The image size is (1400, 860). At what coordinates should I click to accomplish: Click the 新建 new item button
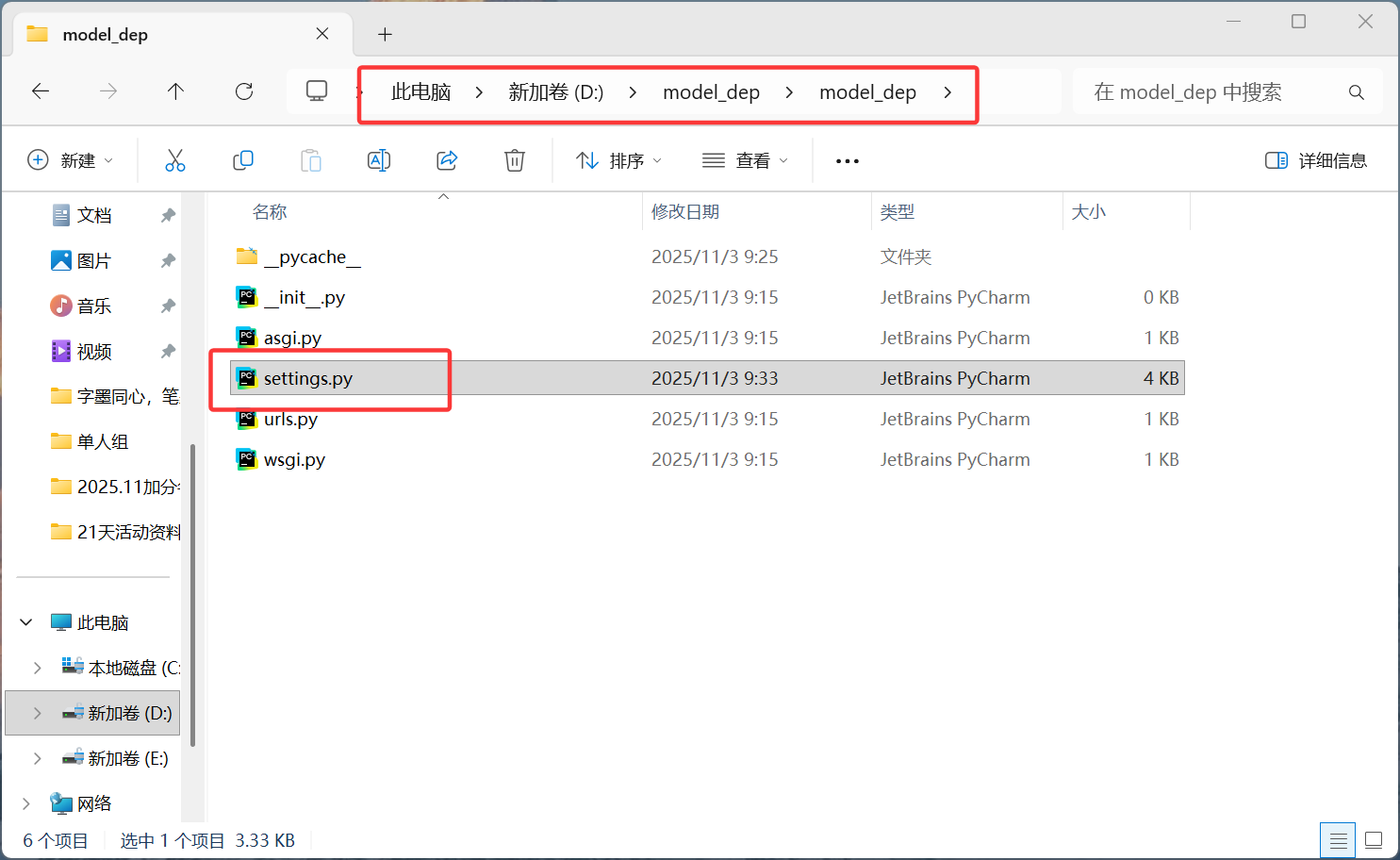point(71,160)
